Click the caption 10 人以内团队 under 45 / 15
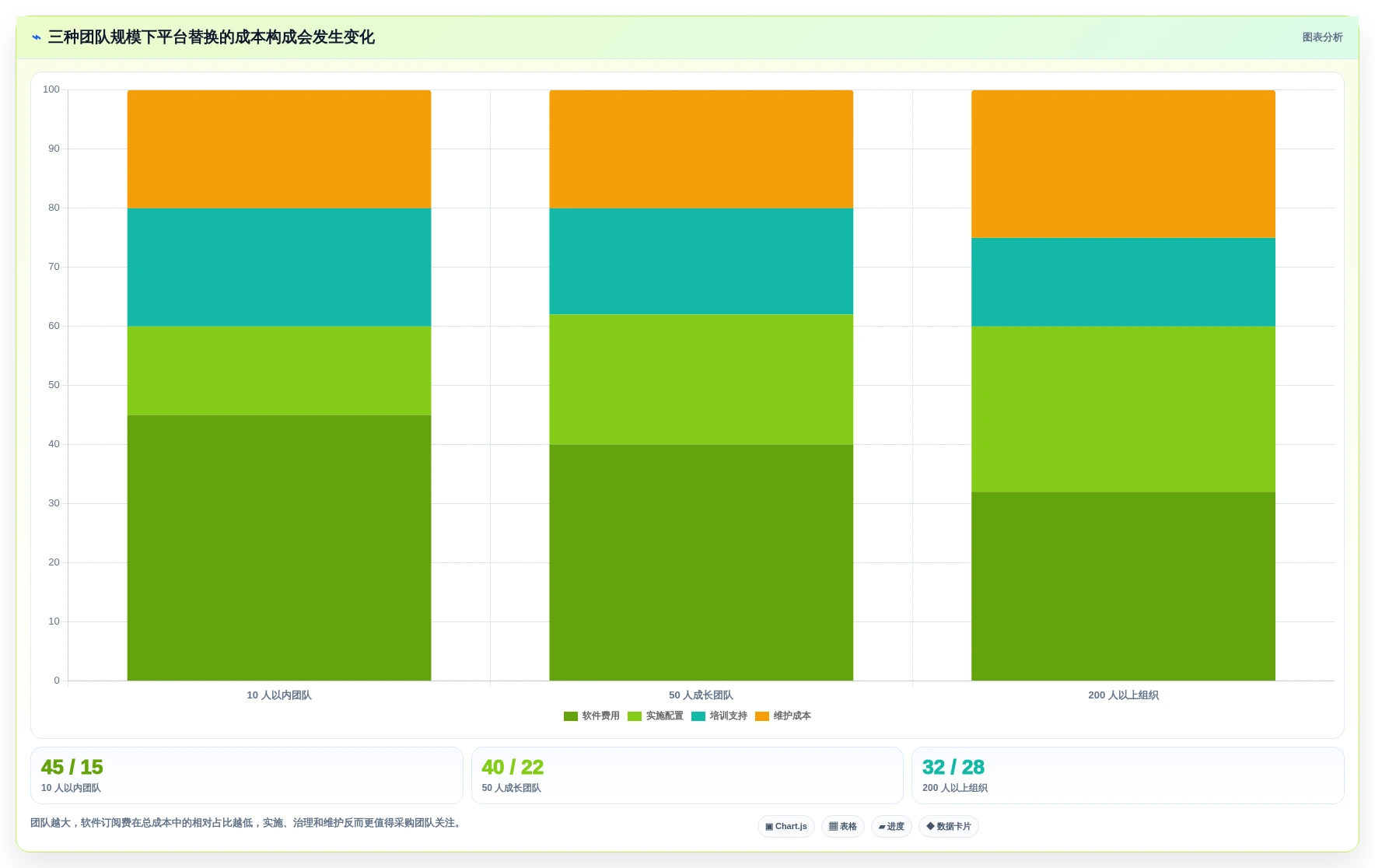This screenshot has height=868, width=1375. (x=71, y=788)
